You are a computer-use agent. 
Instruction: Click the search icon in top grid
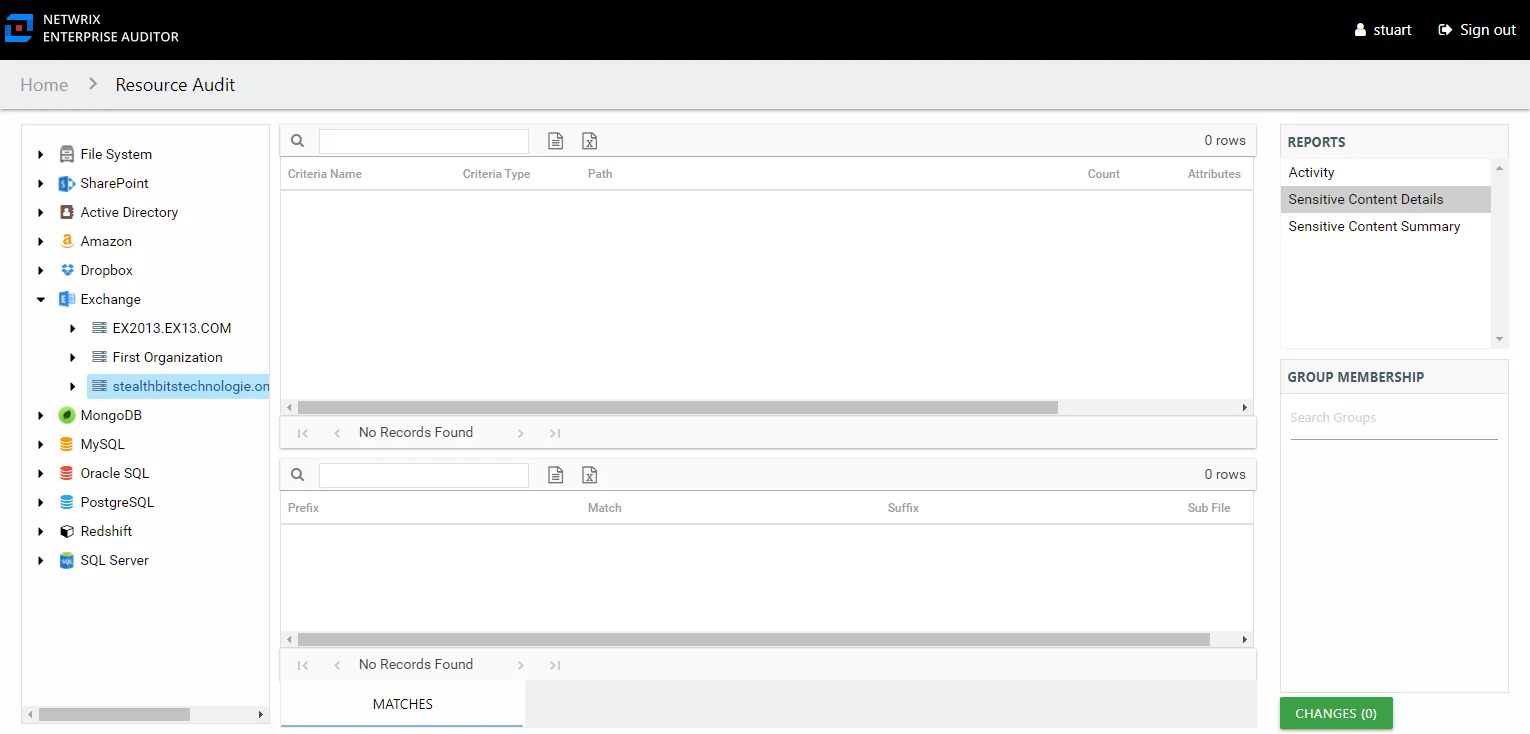tap(297, 141)
